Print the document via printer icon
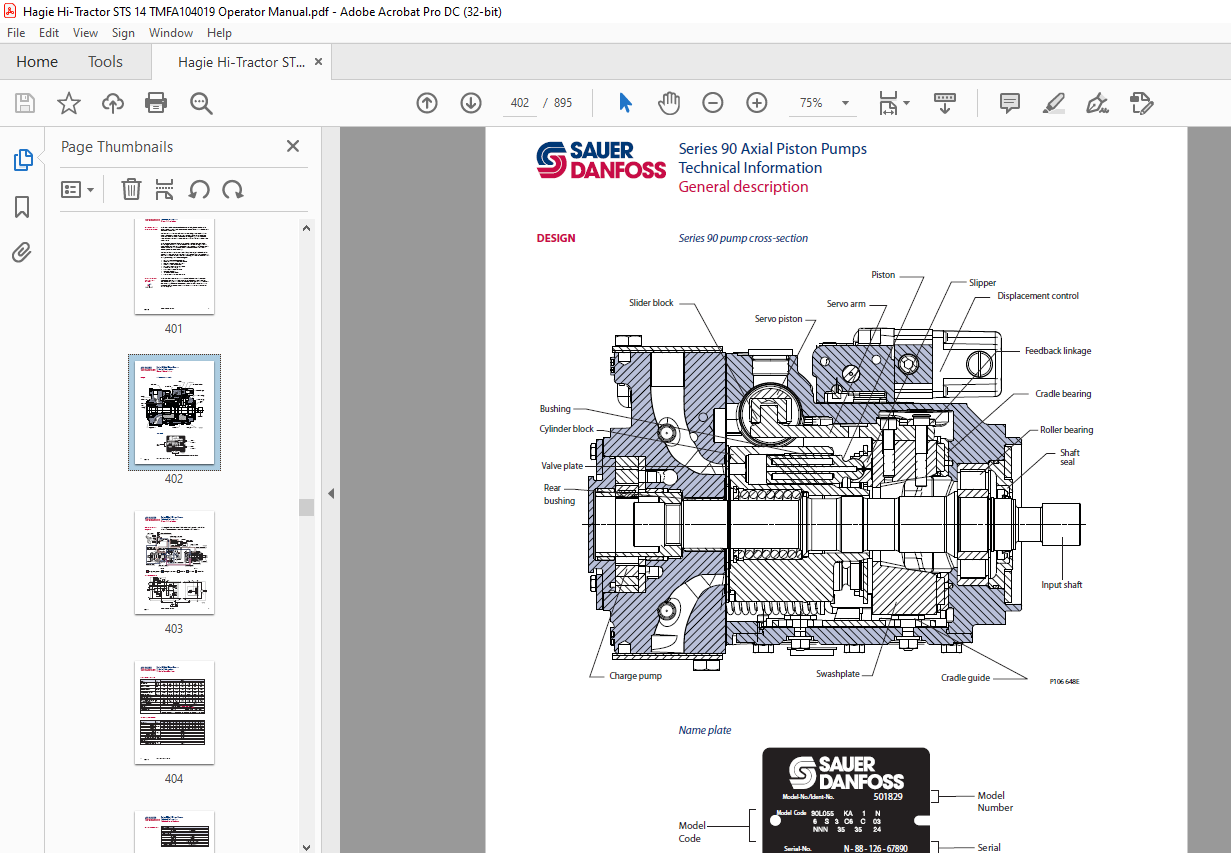Viewport: 1231px width, 853px height. tap(156, 103)
